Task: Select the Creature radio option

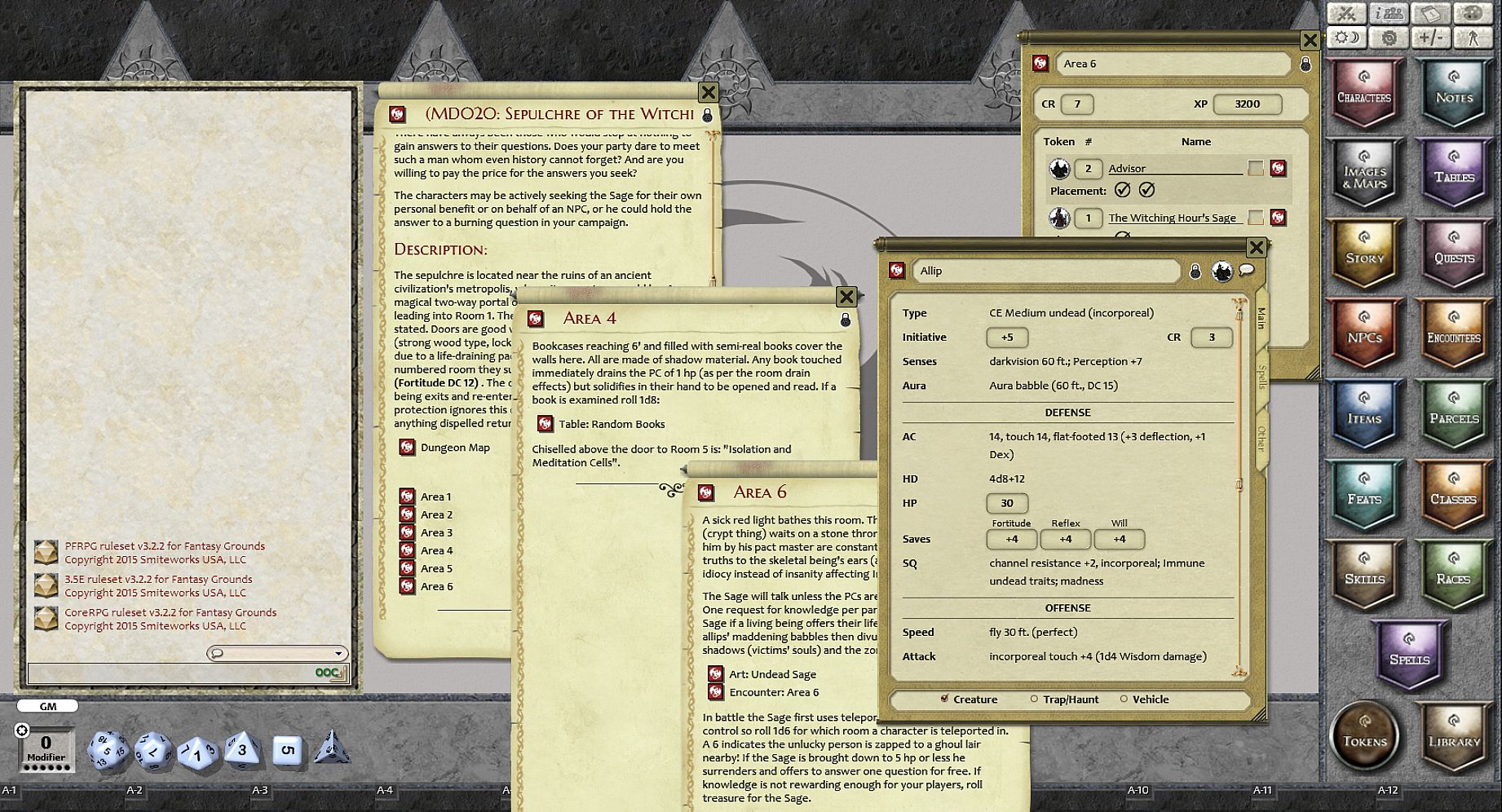Action: [x=944, y=699]
